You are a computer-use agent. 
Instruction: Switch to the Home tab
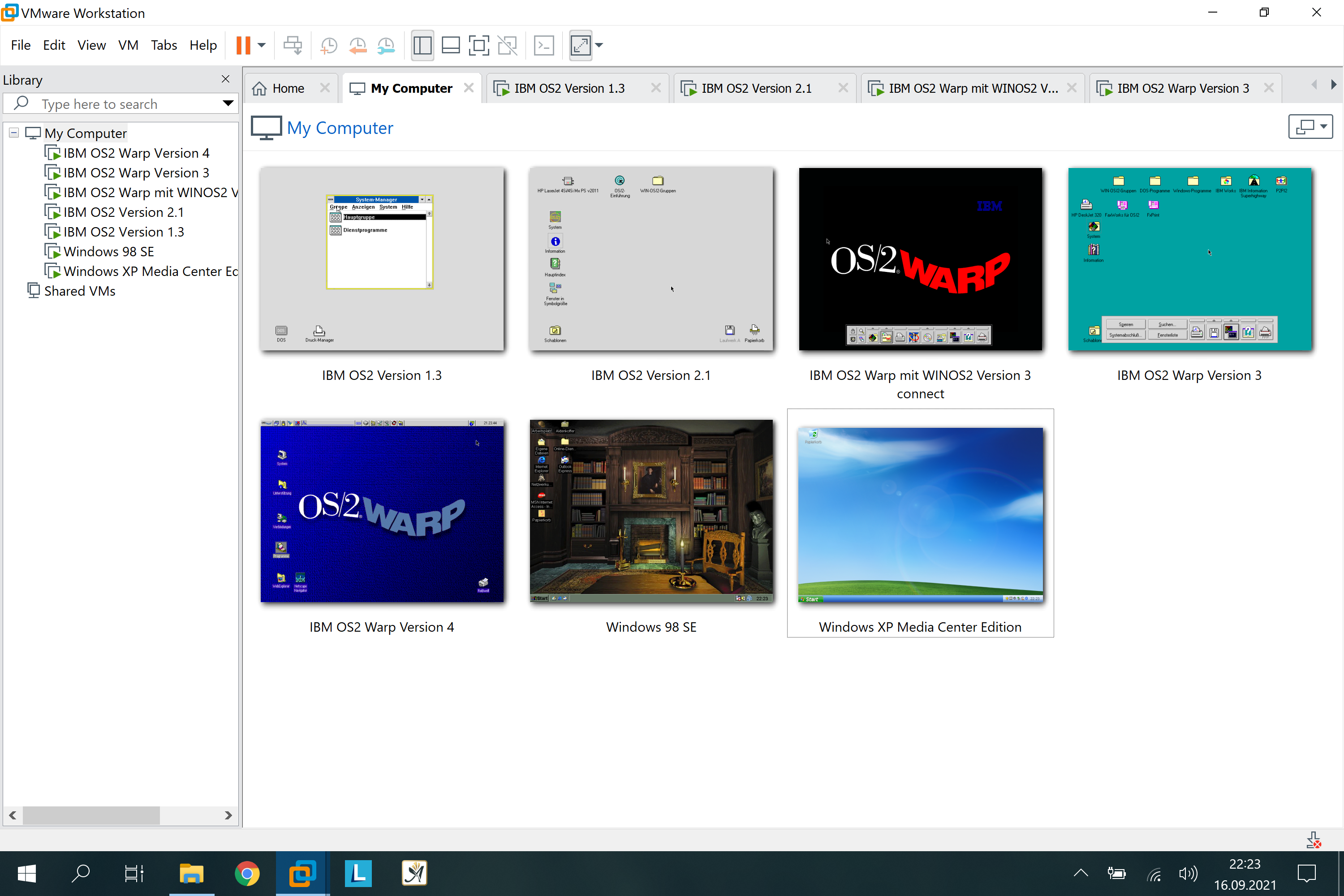(x=288, y=88)
